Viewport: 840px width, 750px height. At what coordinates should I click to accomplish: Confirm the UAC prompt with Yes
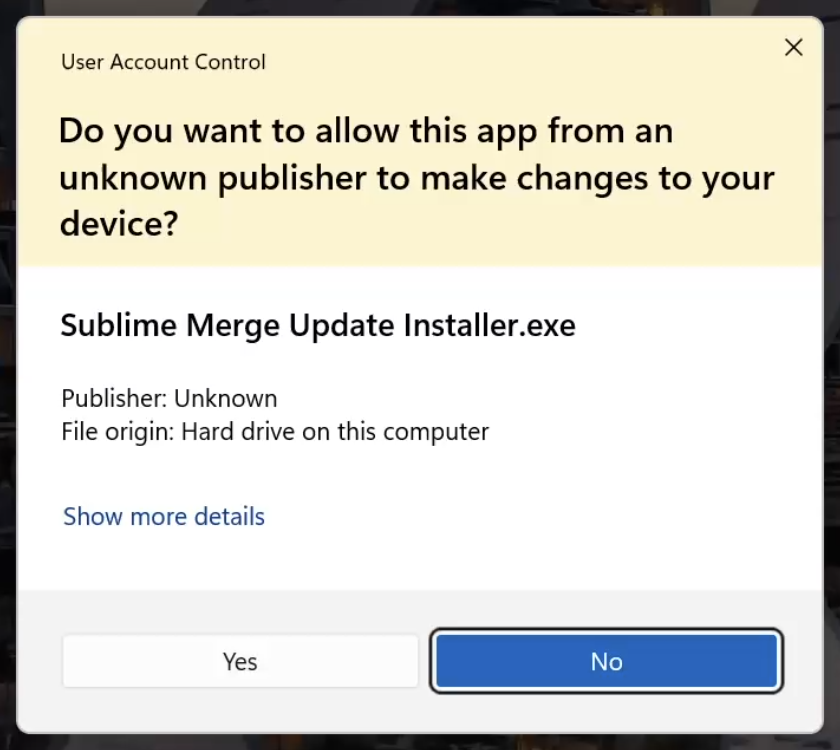(x=240, y=661)
